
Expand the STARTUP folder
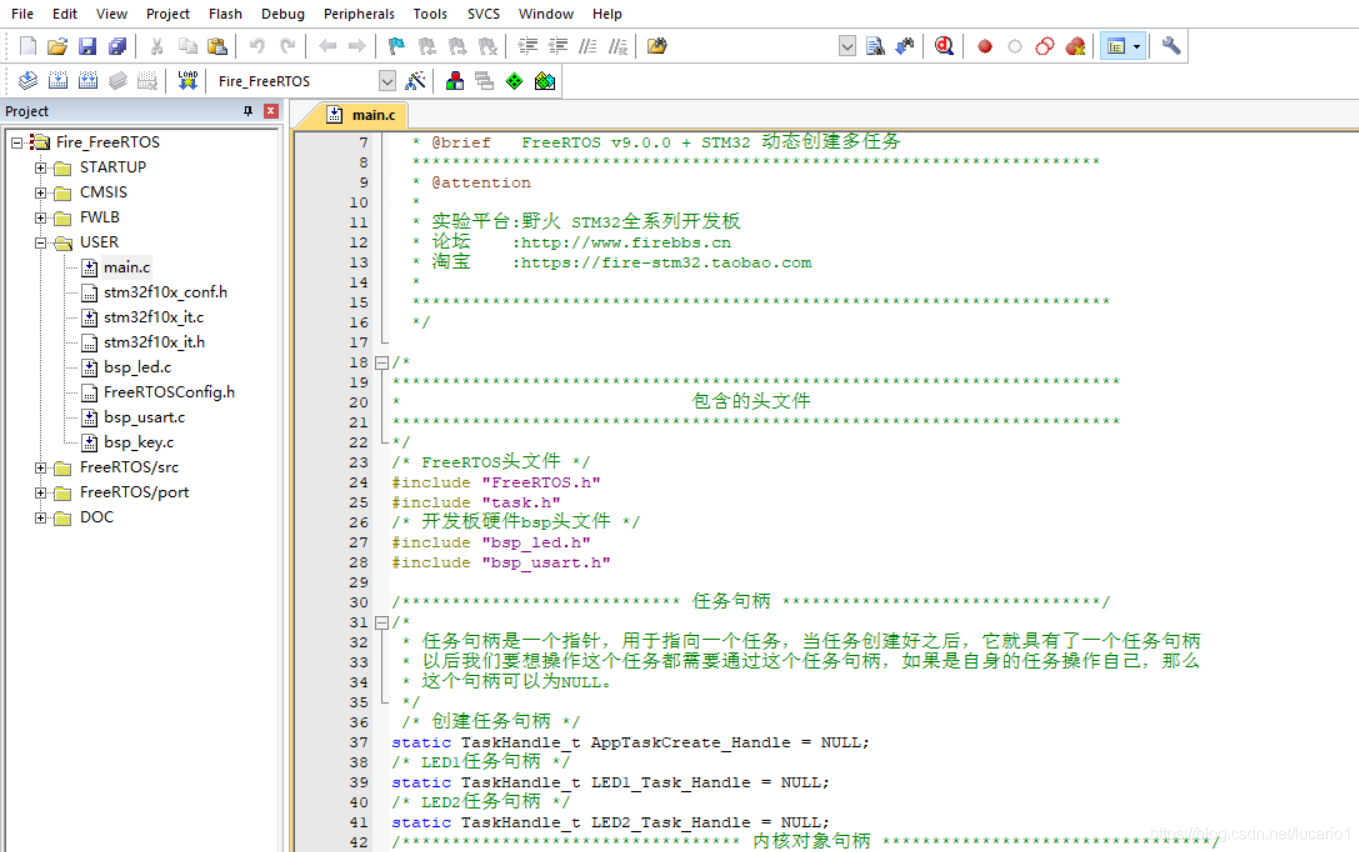tap(41, 167)
